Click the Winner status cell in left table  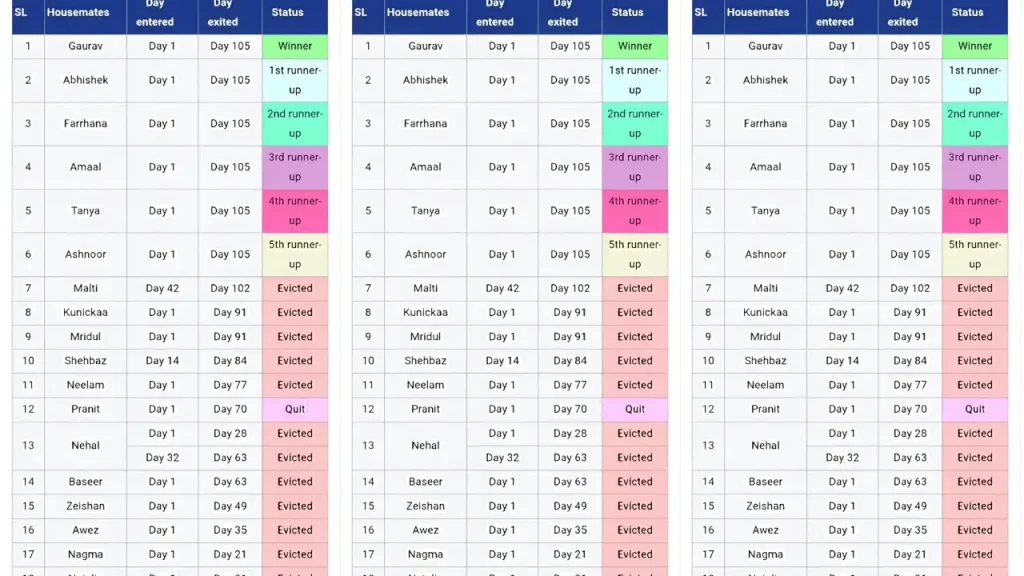pyautogui.click(x=295, y=46)
